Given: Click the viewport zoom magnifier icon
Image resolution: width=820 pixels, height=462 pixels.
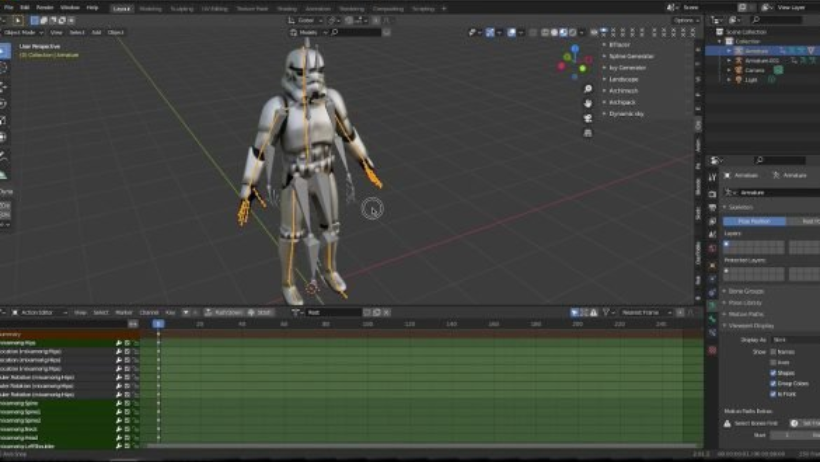Looking at the screenshot, I should click(x=588, y=89).
